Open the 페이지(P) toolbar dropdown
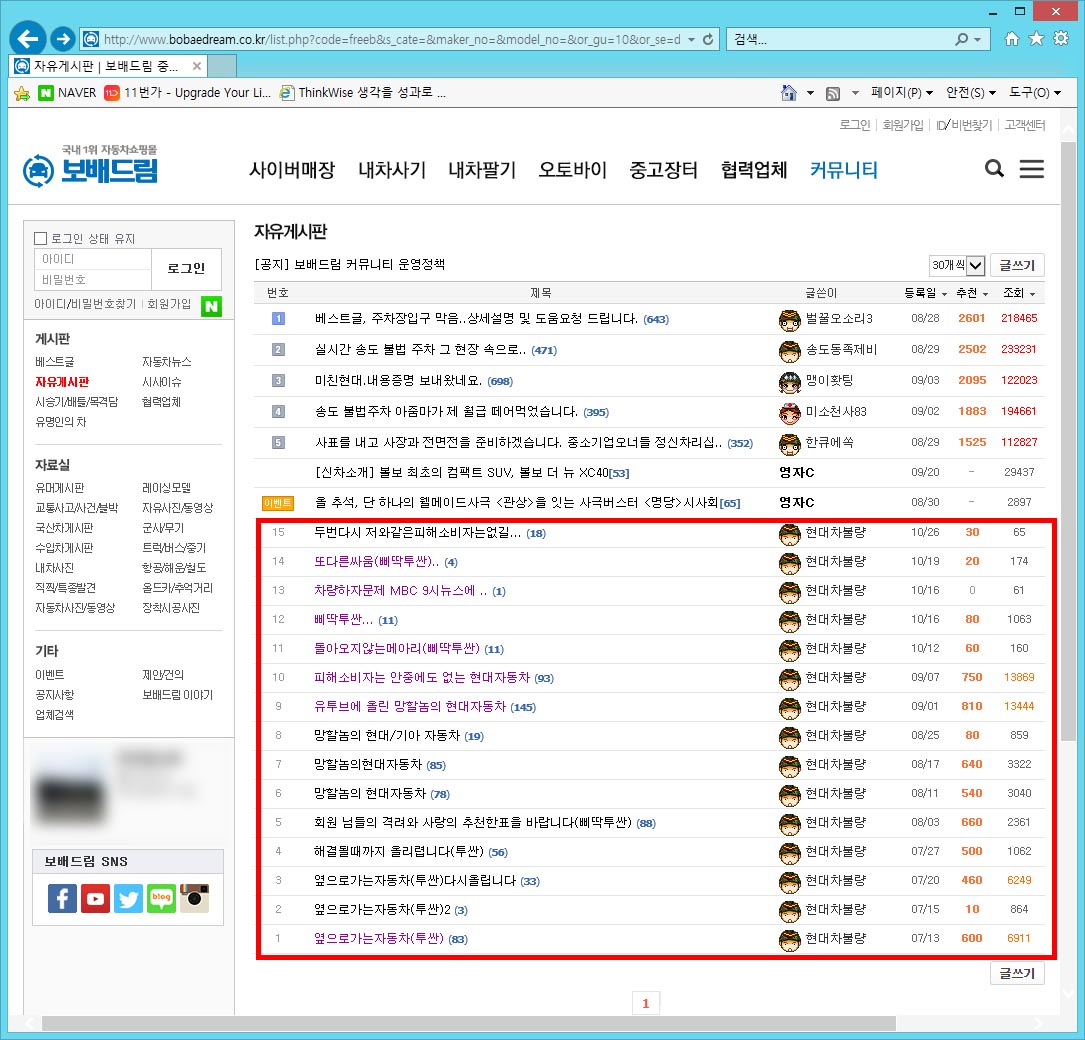The height and width of the screenshot is (1040, 1085). [902, 92]
